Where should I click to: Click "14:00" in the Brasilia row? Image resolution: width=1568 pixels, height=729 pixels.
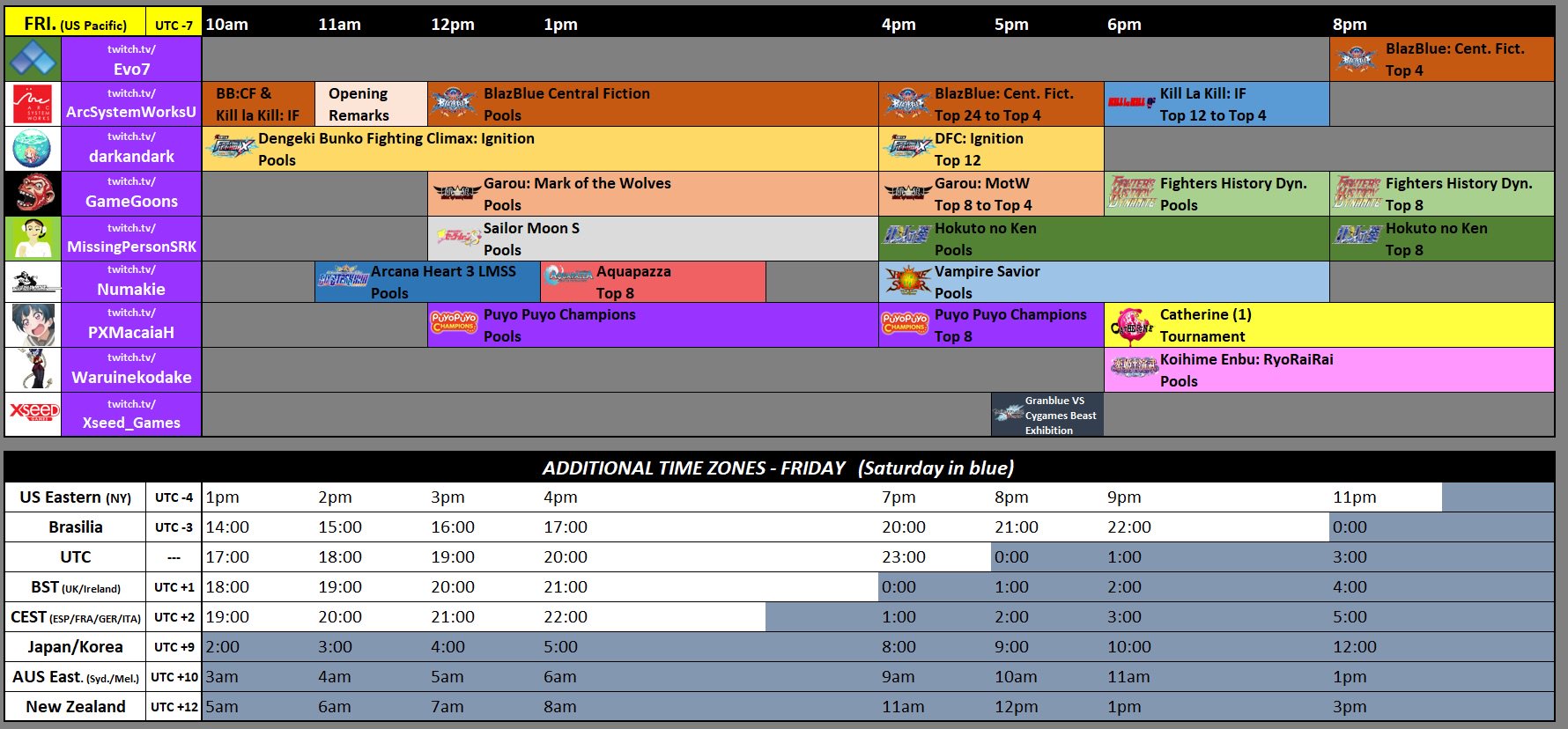pyautogui.click(x=227, y=527)
